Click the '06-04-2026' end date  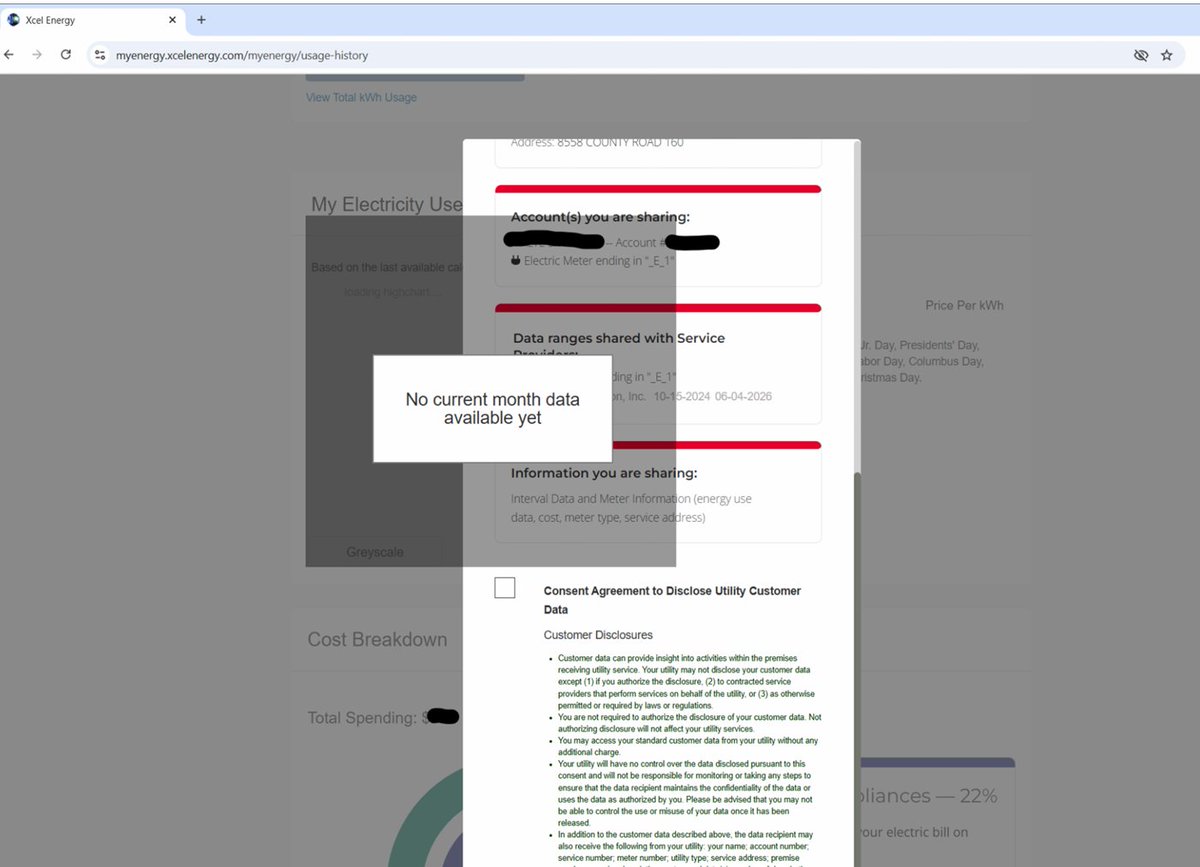point(743,396)
